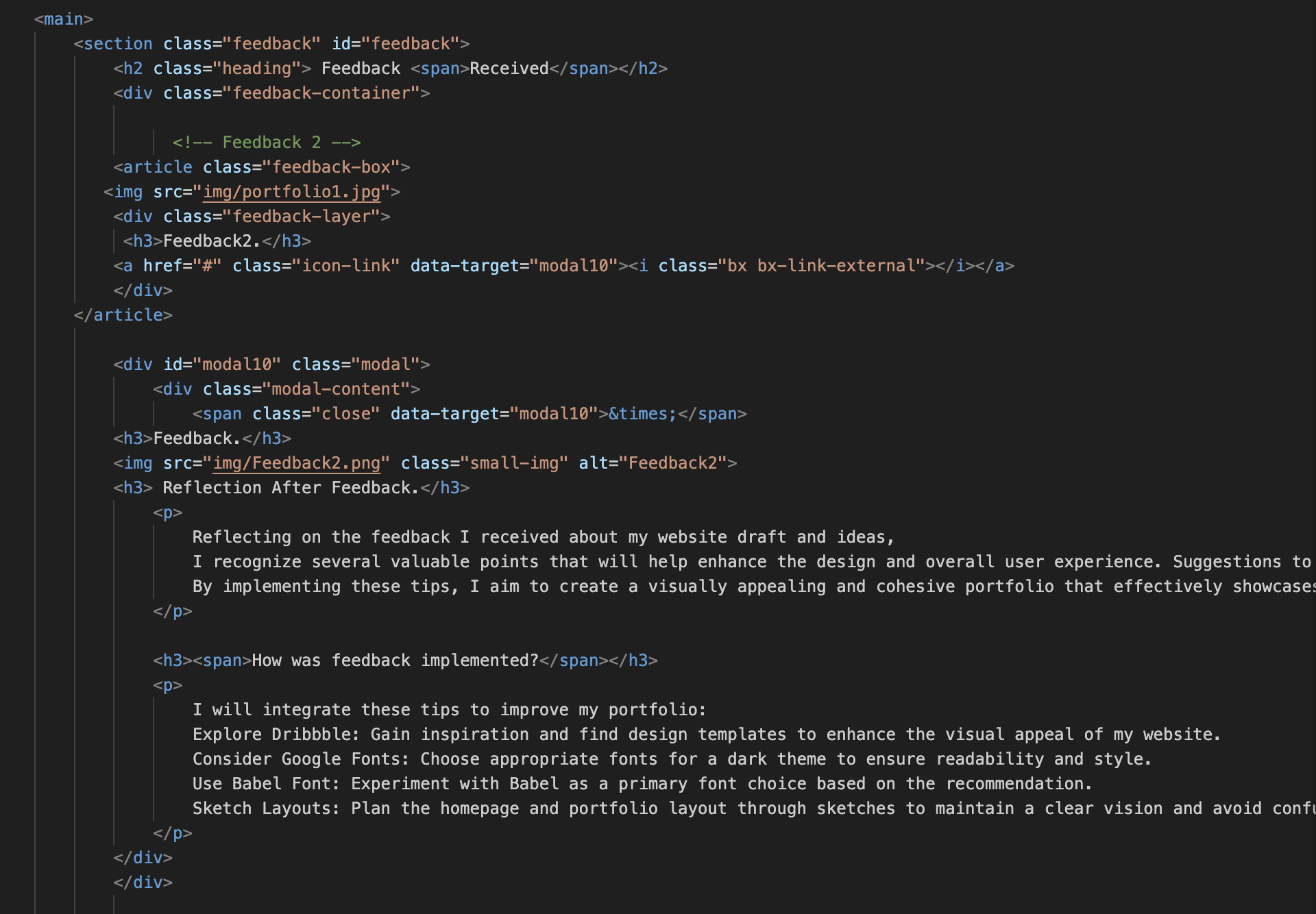Screen dimensions: 1316x914
Task: Click the 'Feedback2.' h3 heading text
Action: [211, 241]
